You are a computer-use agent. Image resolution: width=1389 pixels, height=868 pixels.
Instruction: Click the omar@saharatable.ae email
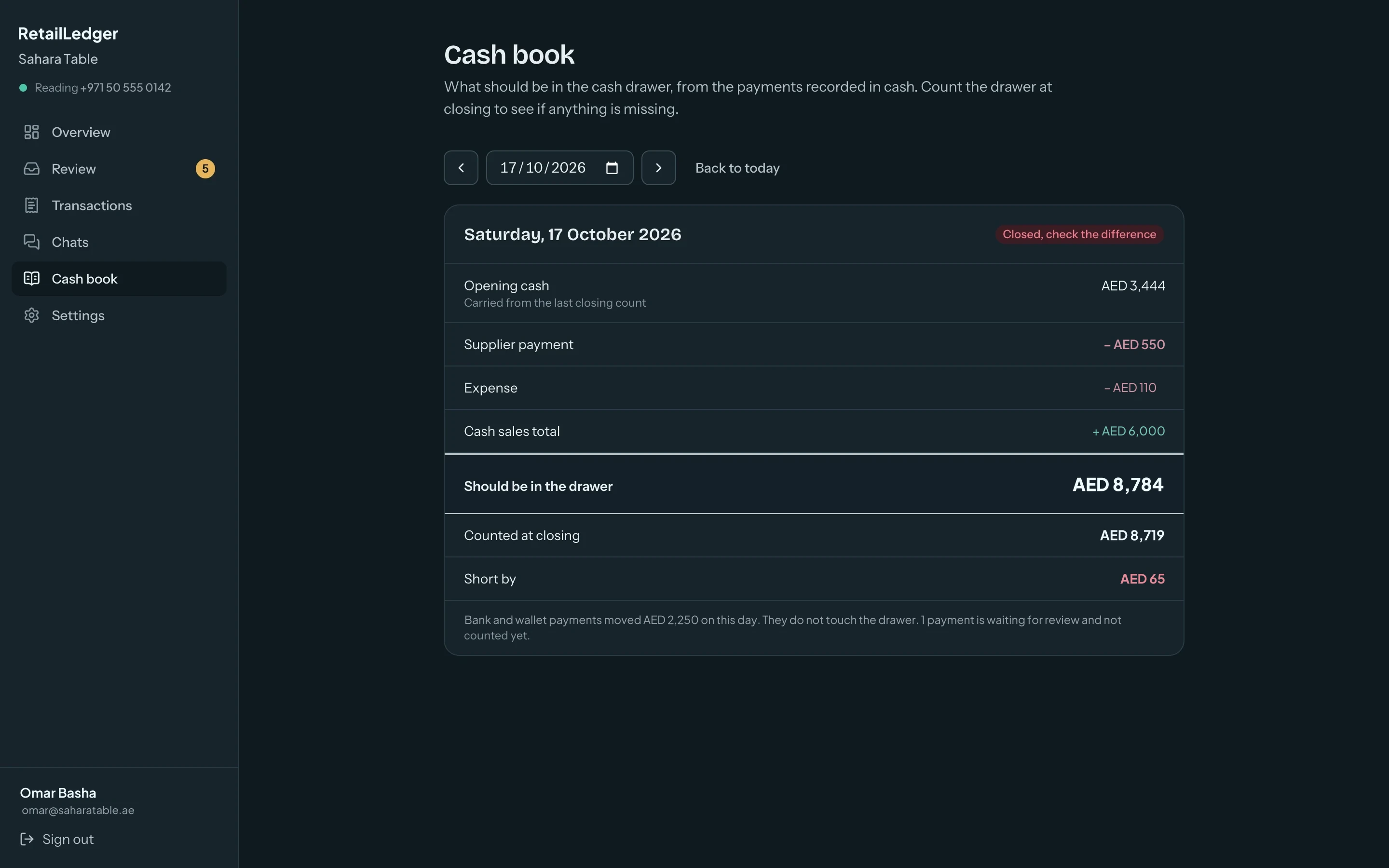click(x=78, y=810)
